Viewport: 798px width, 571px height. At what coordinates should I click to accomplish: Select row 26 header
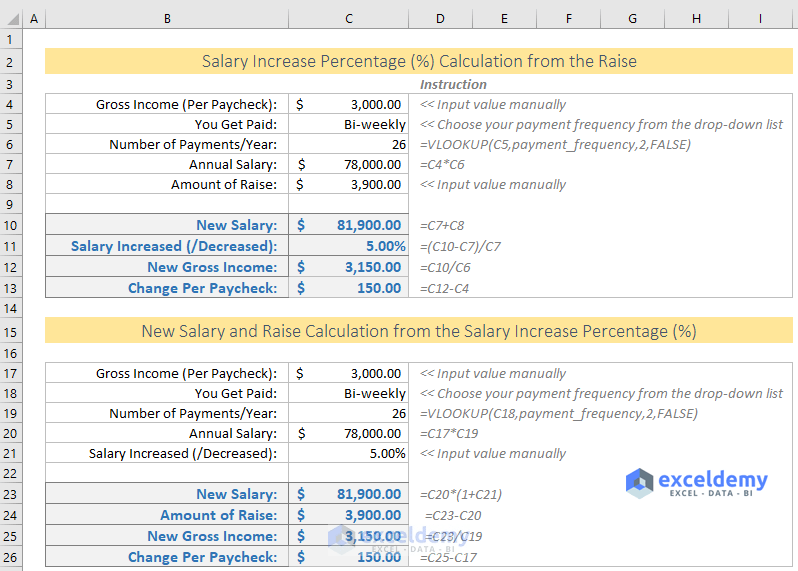10,557
